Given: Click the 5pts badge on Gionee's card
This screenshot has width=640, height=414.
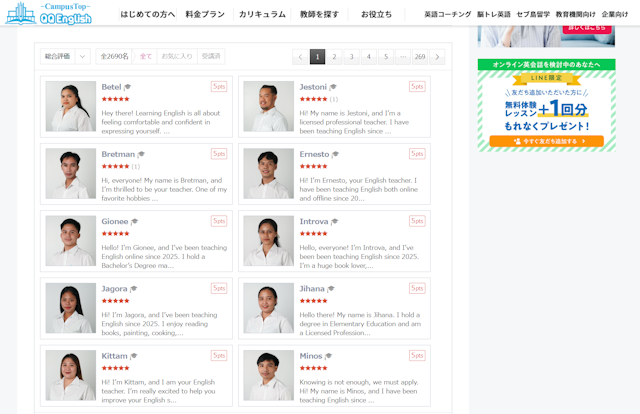Looking at the screenshot, I should 219,221.
